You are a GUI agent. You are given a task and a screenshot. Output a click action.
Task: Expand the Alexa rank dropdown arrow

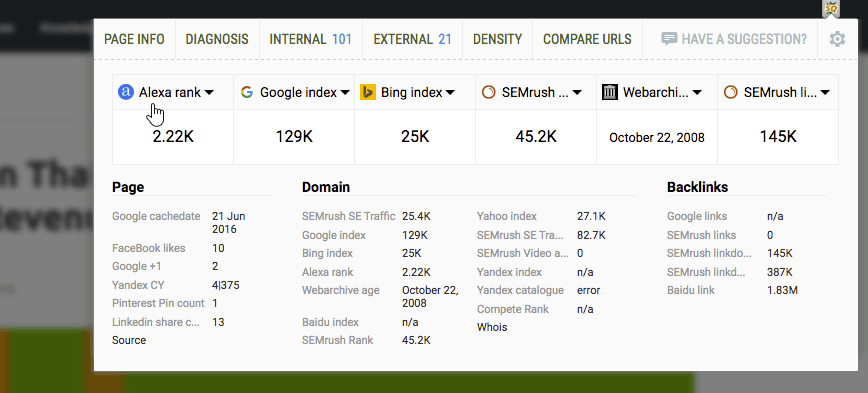point(209,92)
